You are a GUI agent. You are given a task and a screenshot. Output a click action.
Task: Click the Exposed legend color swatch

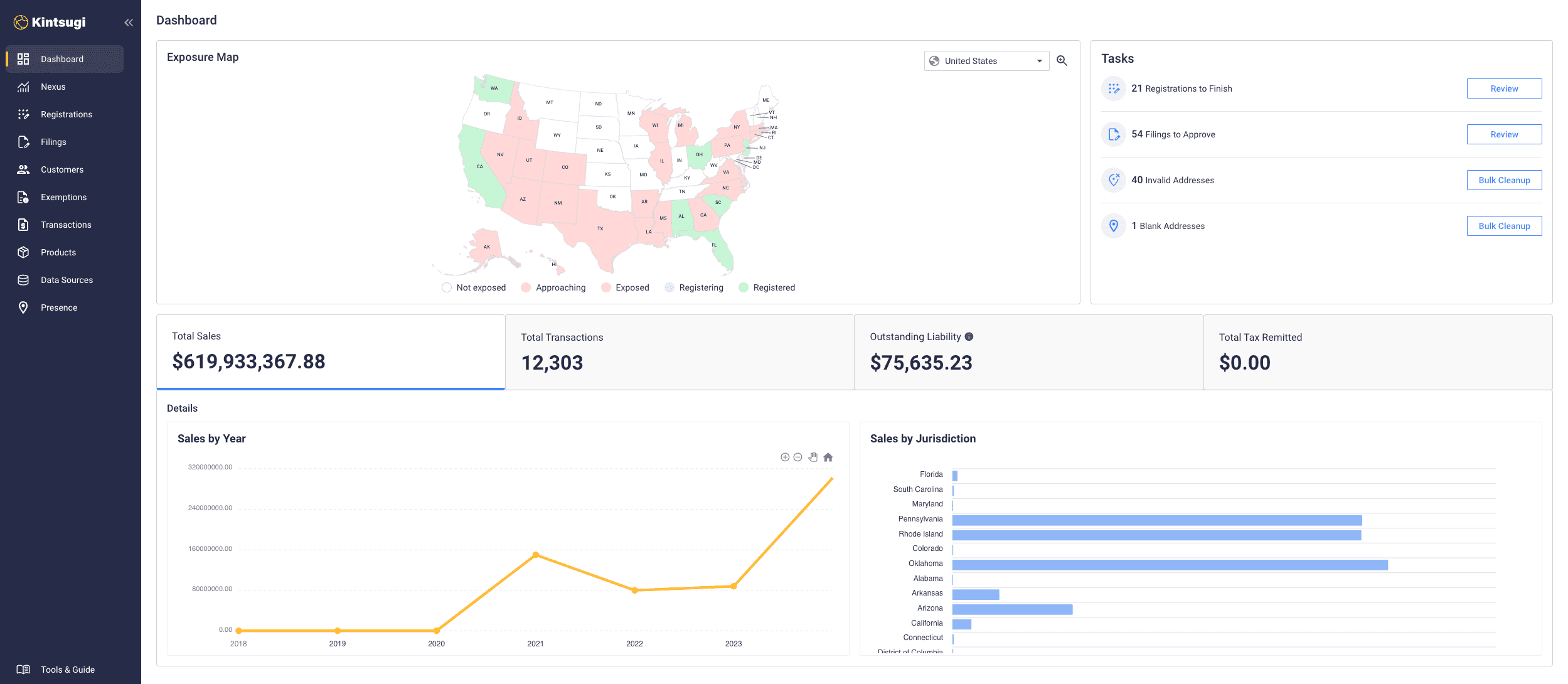click(606, 287)
